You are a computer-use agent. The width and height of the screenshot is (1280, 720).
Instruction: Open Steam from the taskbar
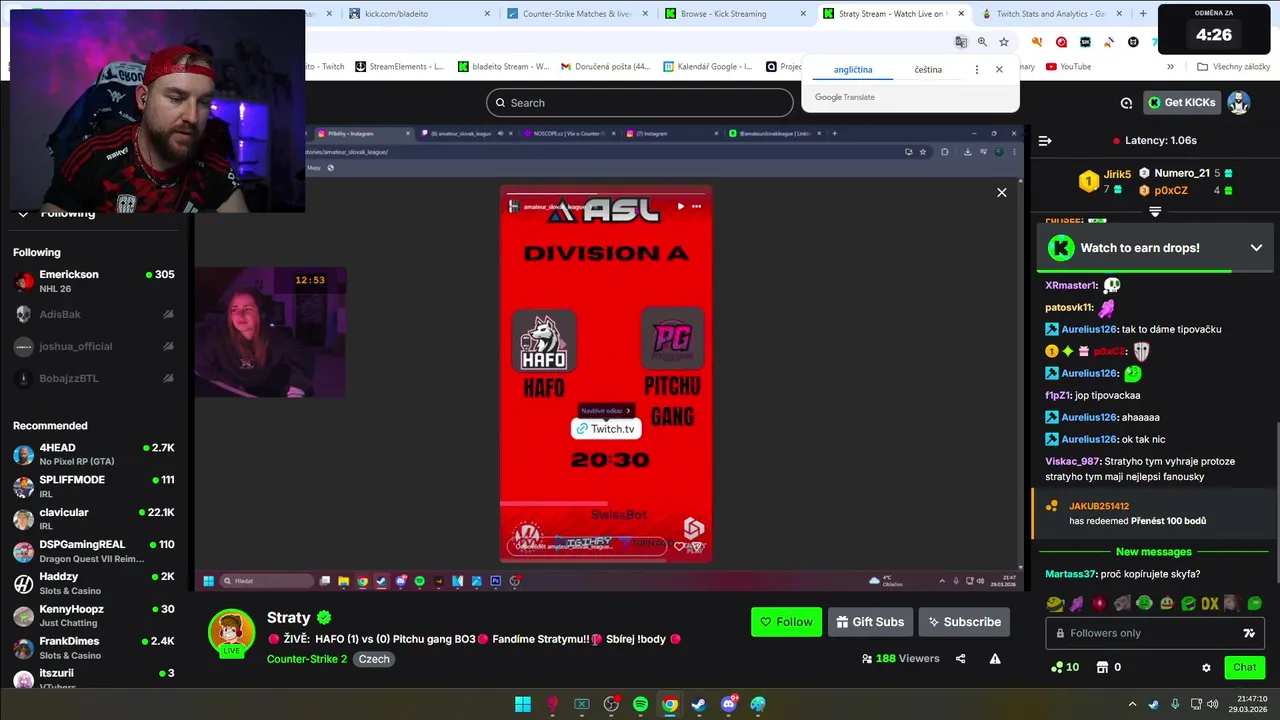point(699,704)
